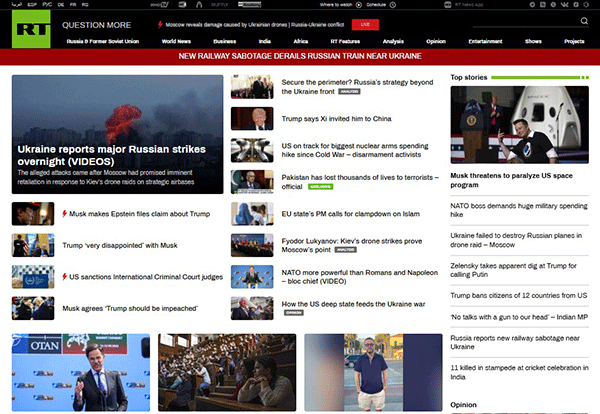Click the clock icon beside Schedule
The image size is (600, 414).
[x=393, y=5]
